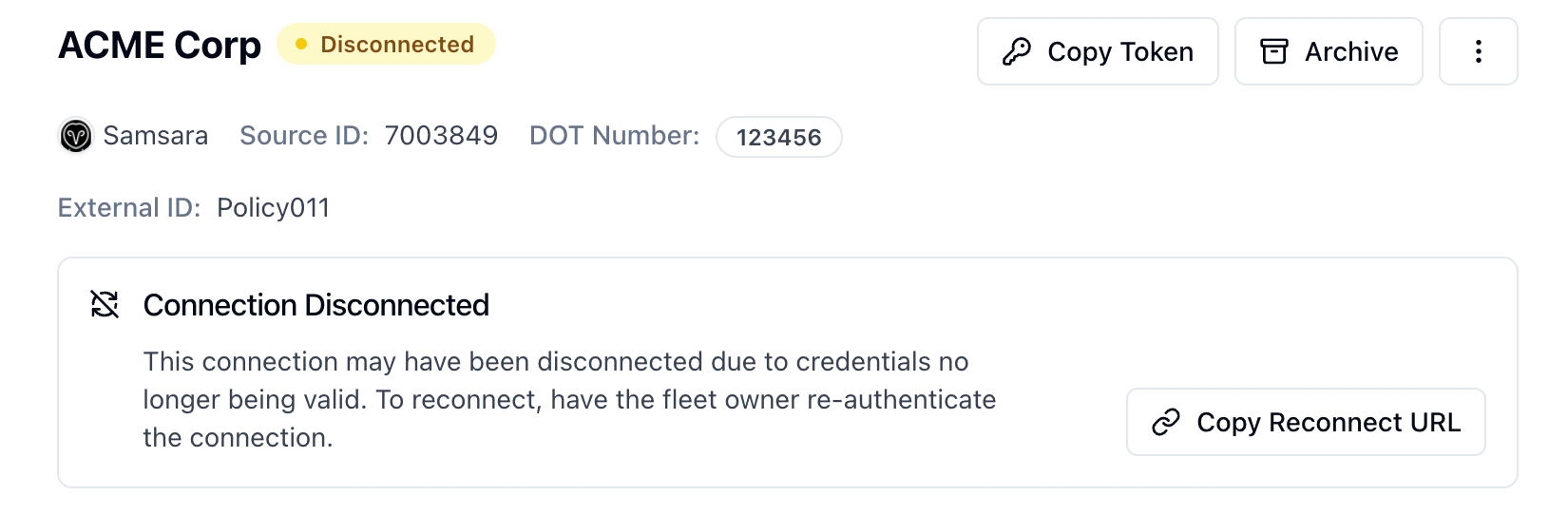
Task: Click the Samsara provider name
Action: tap(156, 136)
